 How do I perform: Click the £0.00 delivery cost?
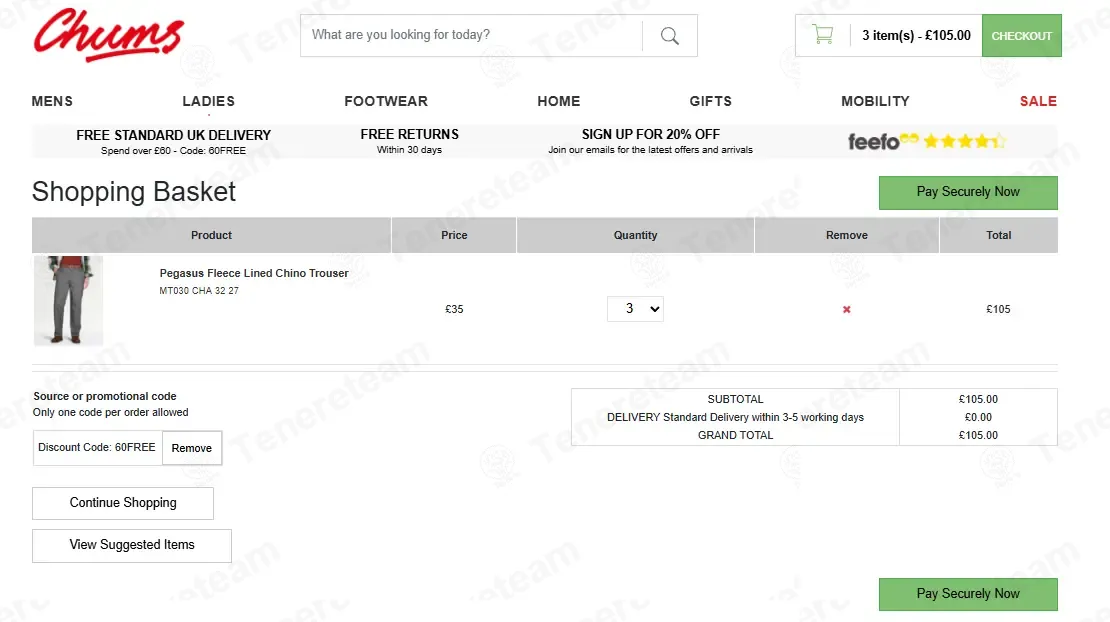[x=978, y=417]
